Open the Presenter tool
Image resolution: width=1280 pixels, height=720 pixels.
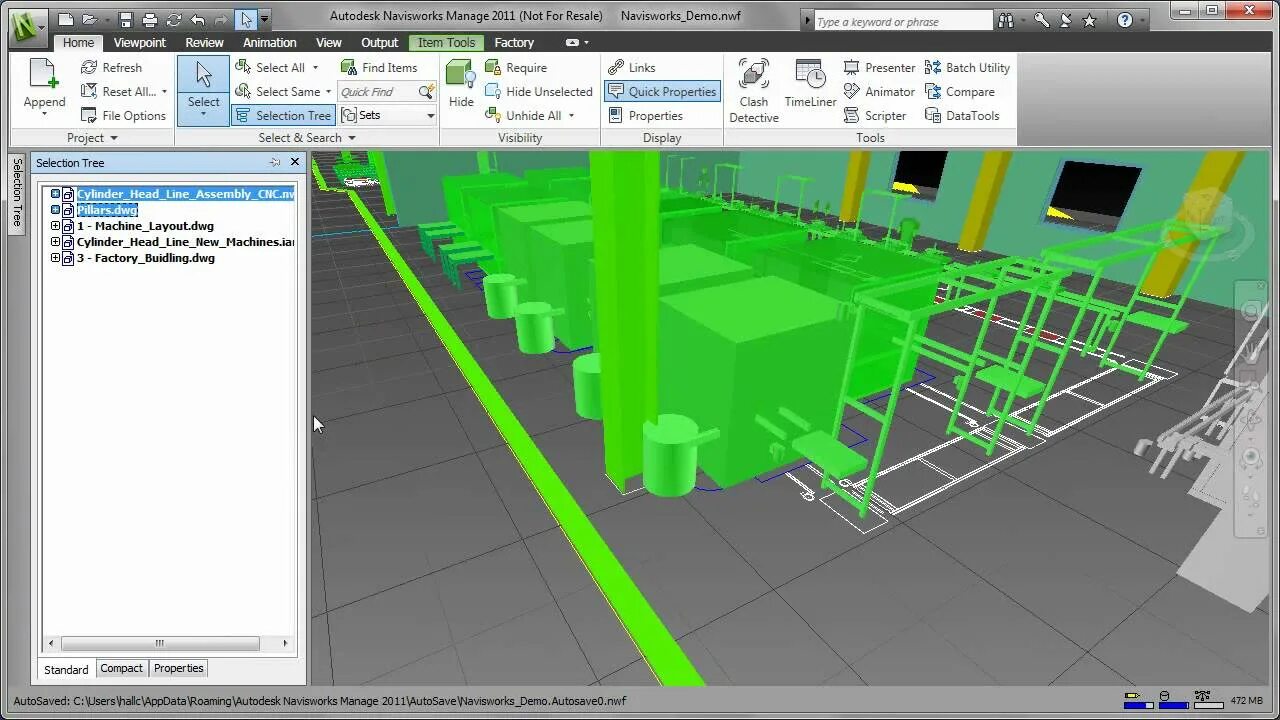coord(879,67)
